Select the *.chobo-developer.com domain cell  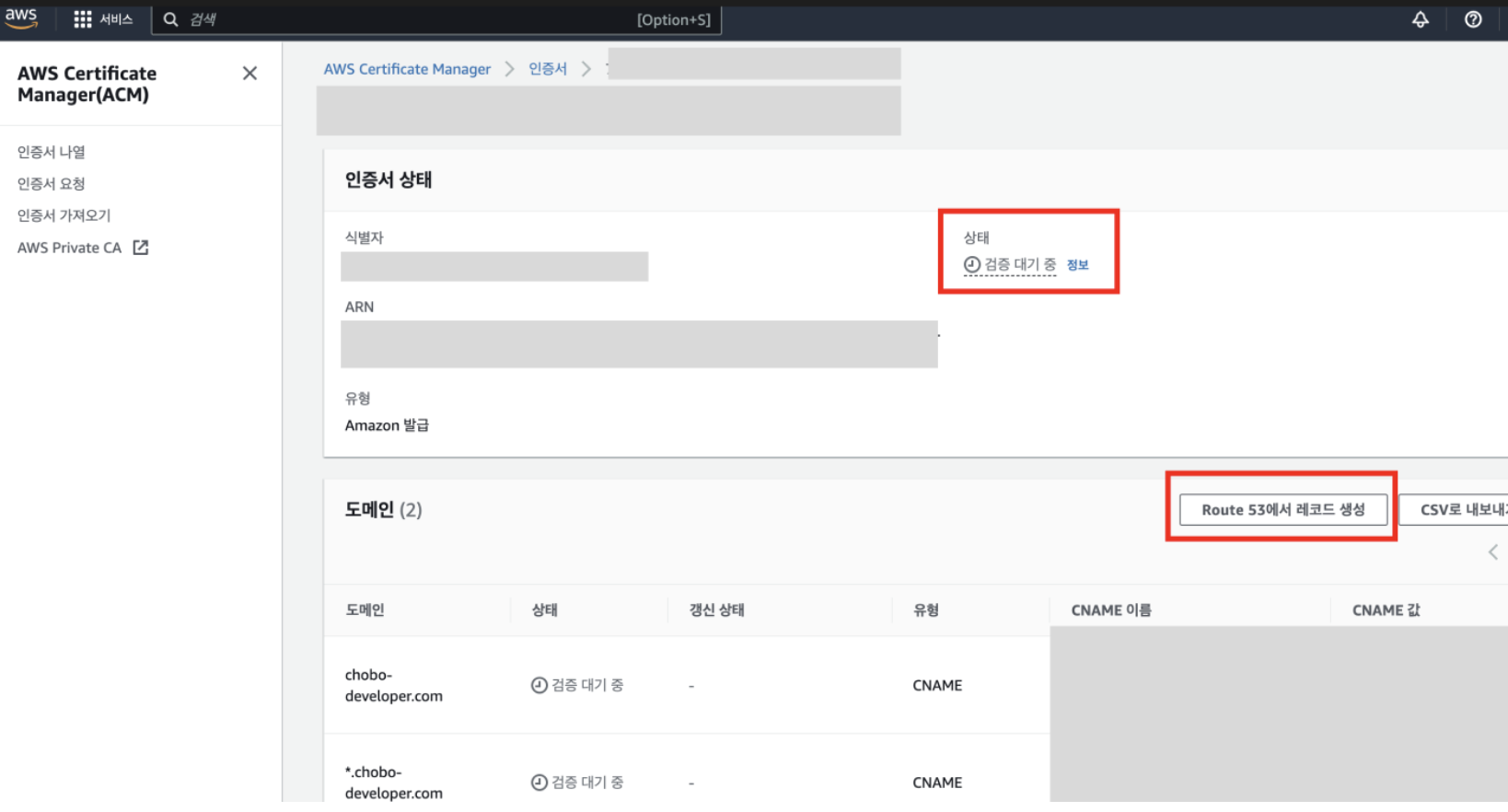pyautogui.click(x=394, y=783)
